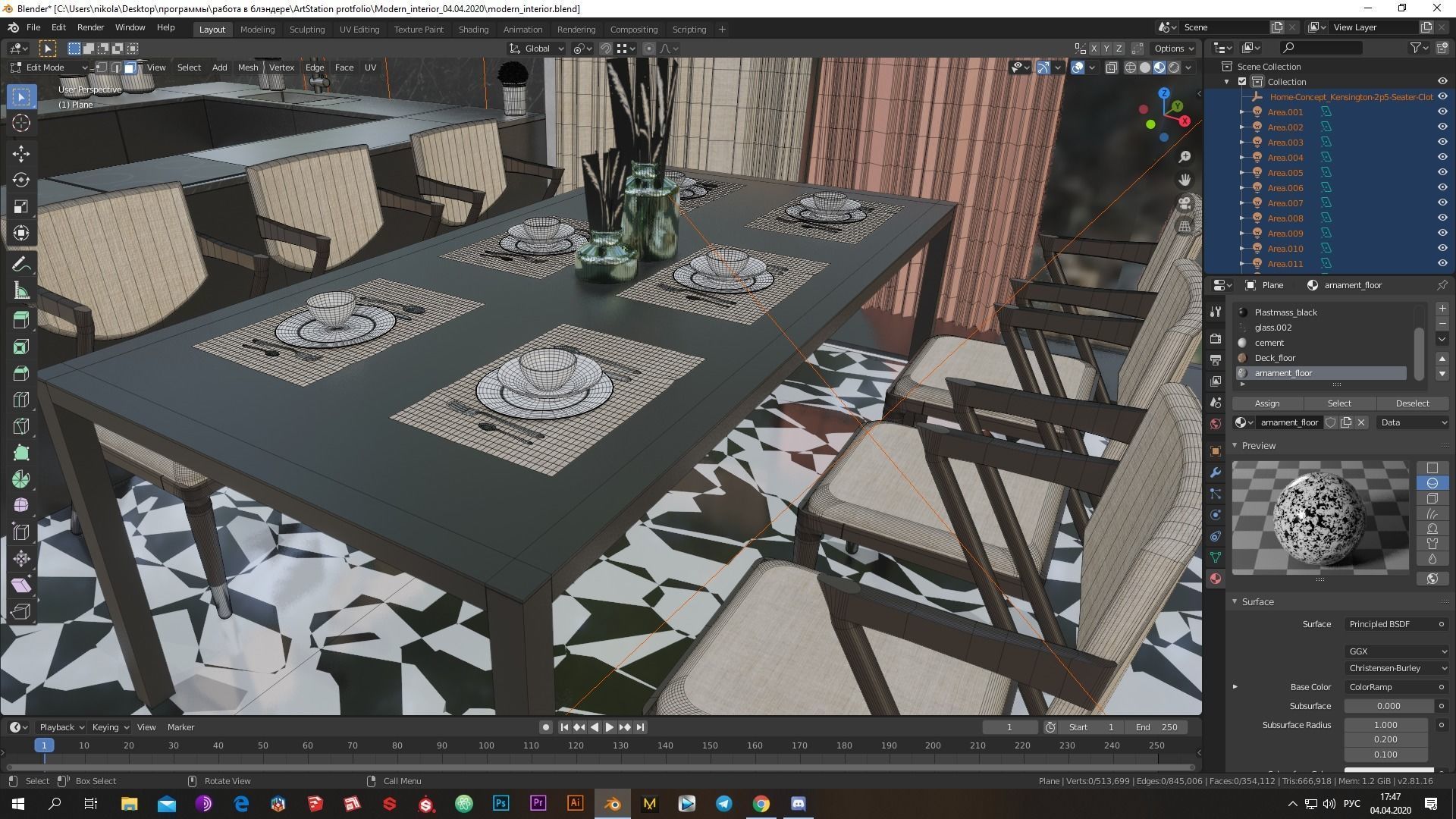This screenshot has height=819, width=1456.
Task: Click the Subsurface Radius 1.000 field
Action: click(x=1385, y=725)
